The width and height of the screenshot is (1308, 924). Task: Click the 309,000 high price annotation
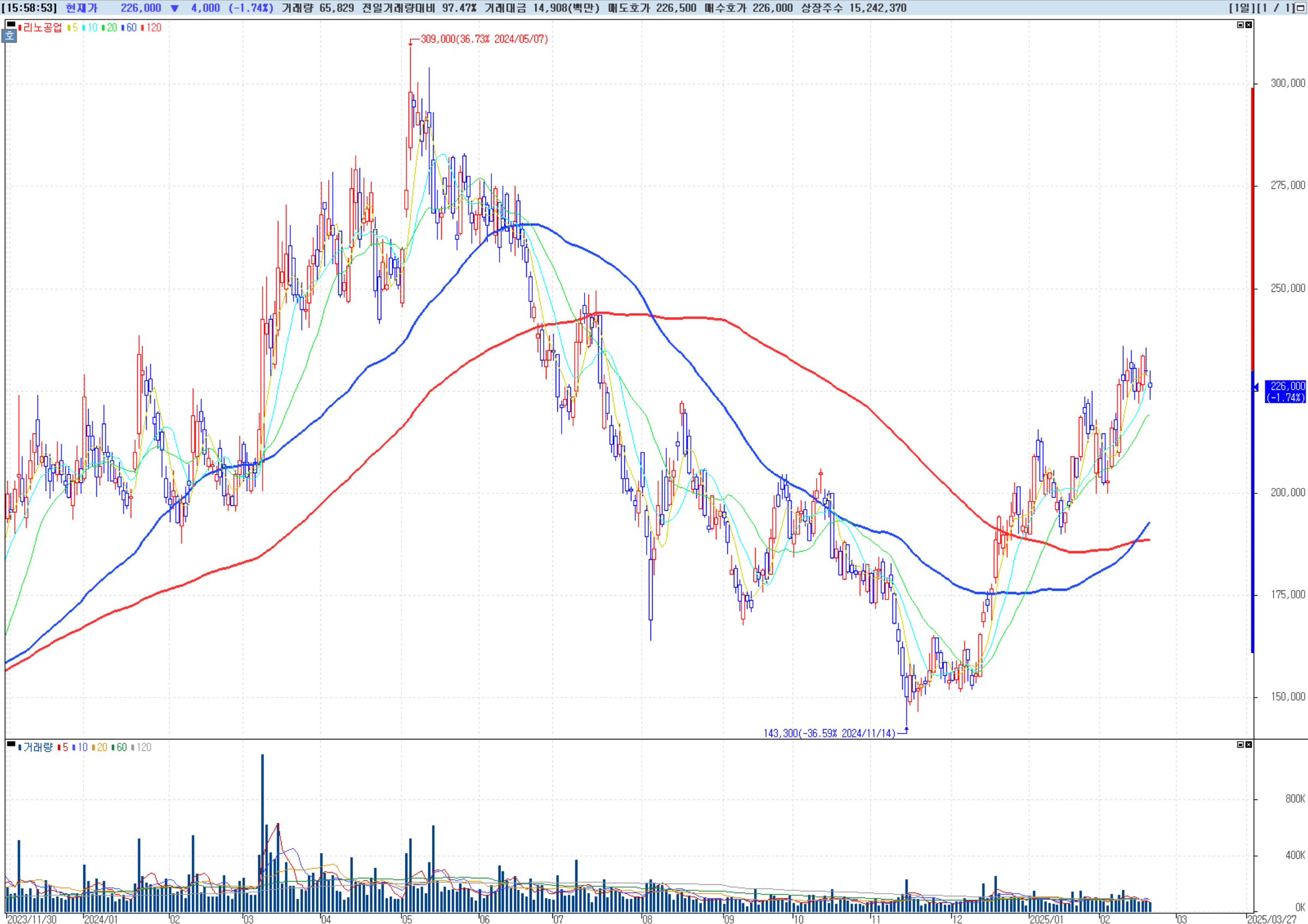pyautogui.click(x=484, y=39)
